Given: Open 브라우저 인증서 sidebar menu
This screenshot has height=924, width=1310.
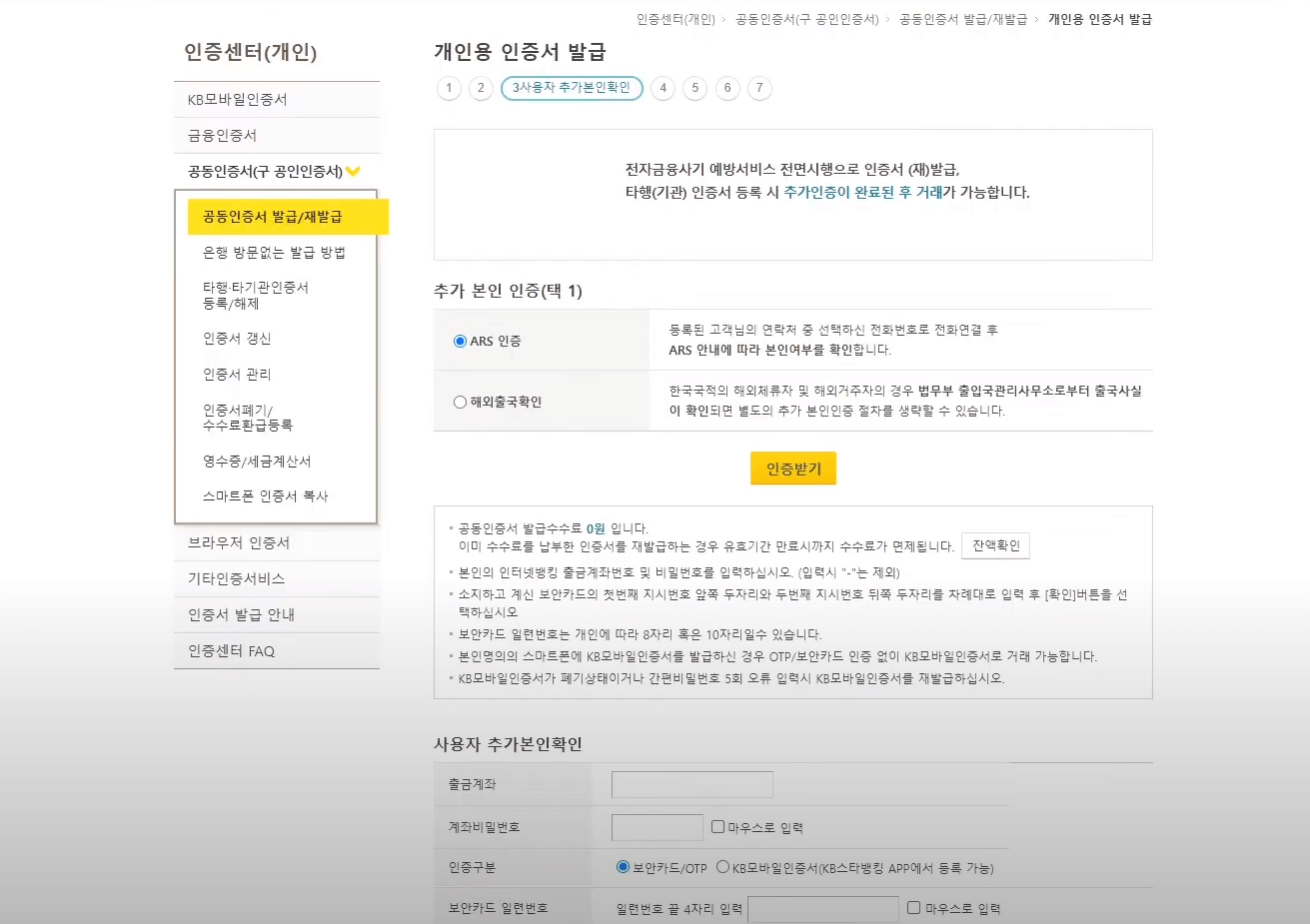Looking at the screenshot, I should pyautogui.click(x=277, y=542).
